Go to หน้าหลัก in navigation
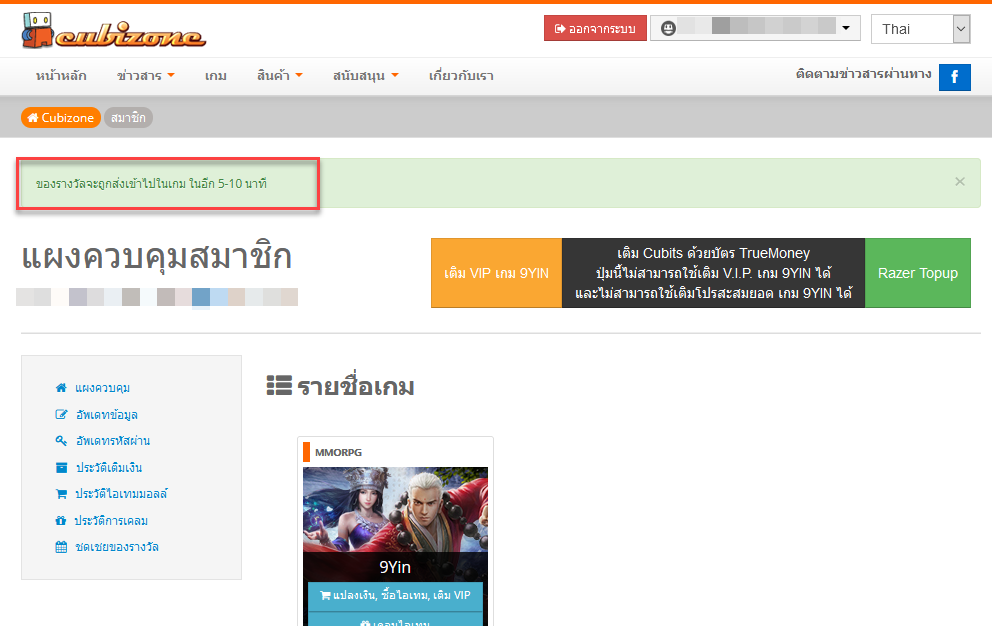 (x=61, y=76)
